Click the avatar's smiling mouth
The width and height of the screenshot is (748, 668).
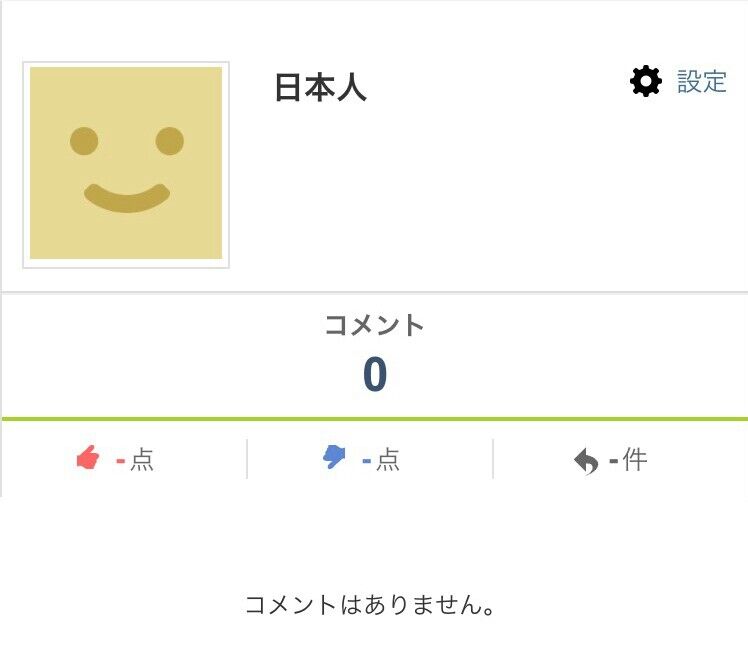click(127, 199)
